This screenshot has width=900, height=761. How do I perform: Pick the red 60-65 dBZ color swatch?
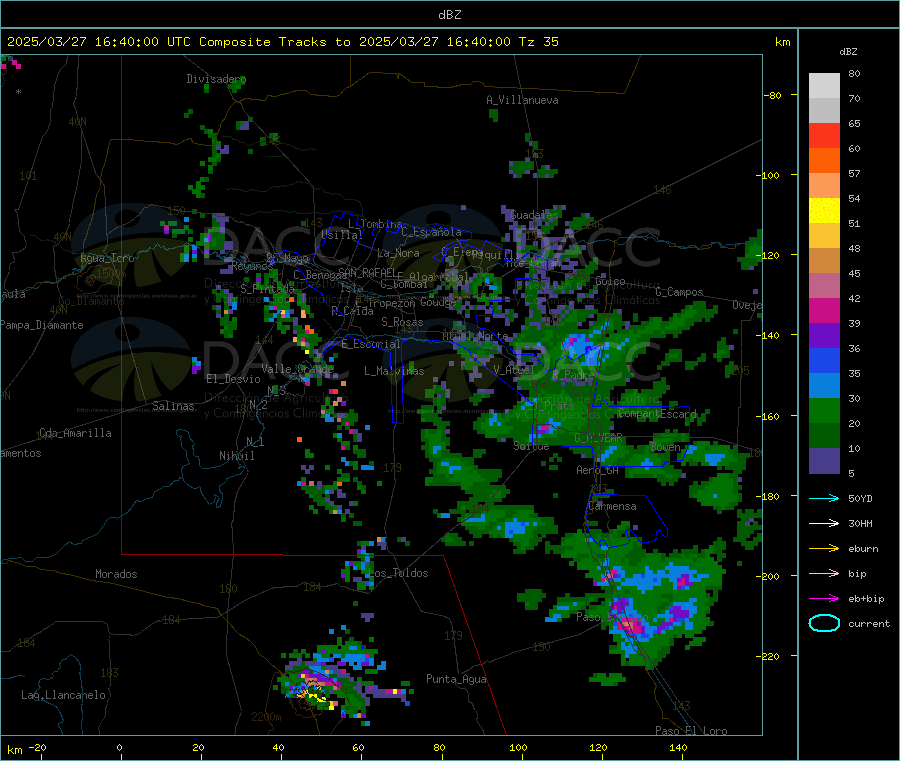[x=824, y=135]
